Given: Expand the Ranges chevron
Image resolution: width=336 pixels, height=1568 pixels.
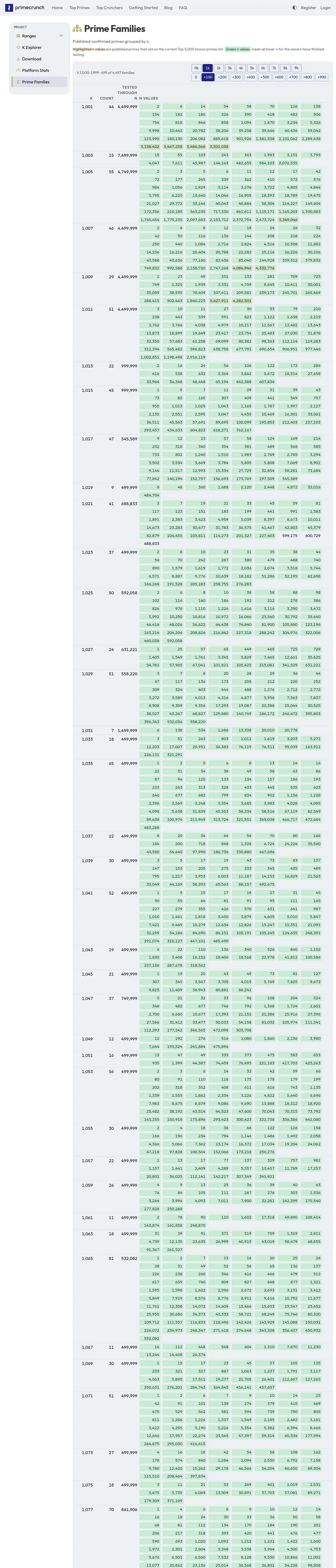Looking at the screenshot, I should pos(61,36).
